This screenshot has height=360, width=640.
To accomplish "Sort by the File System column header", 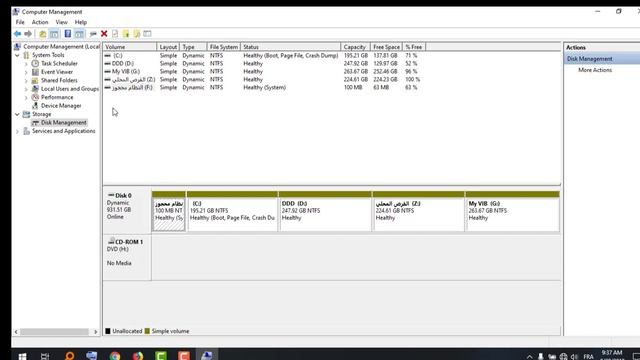I will [x=224, y=47].
